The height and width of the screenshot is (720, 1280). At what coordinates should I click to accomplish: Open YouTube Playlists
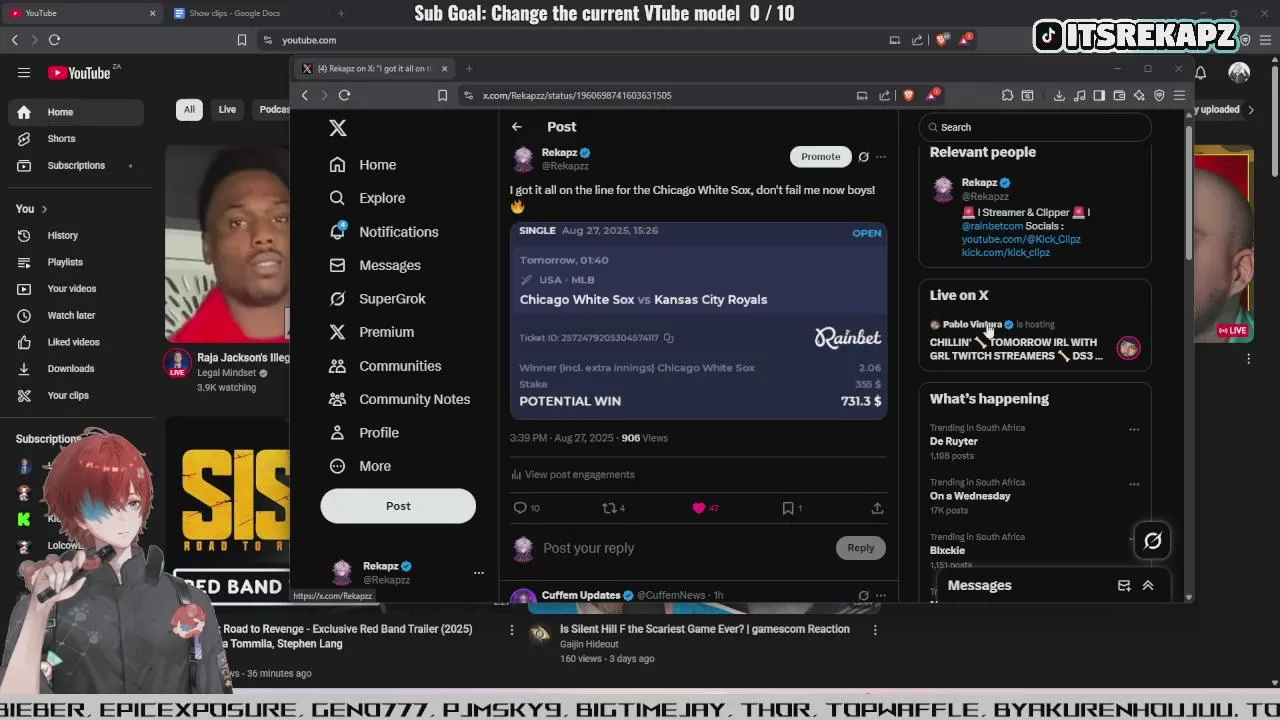coord(75,262)
